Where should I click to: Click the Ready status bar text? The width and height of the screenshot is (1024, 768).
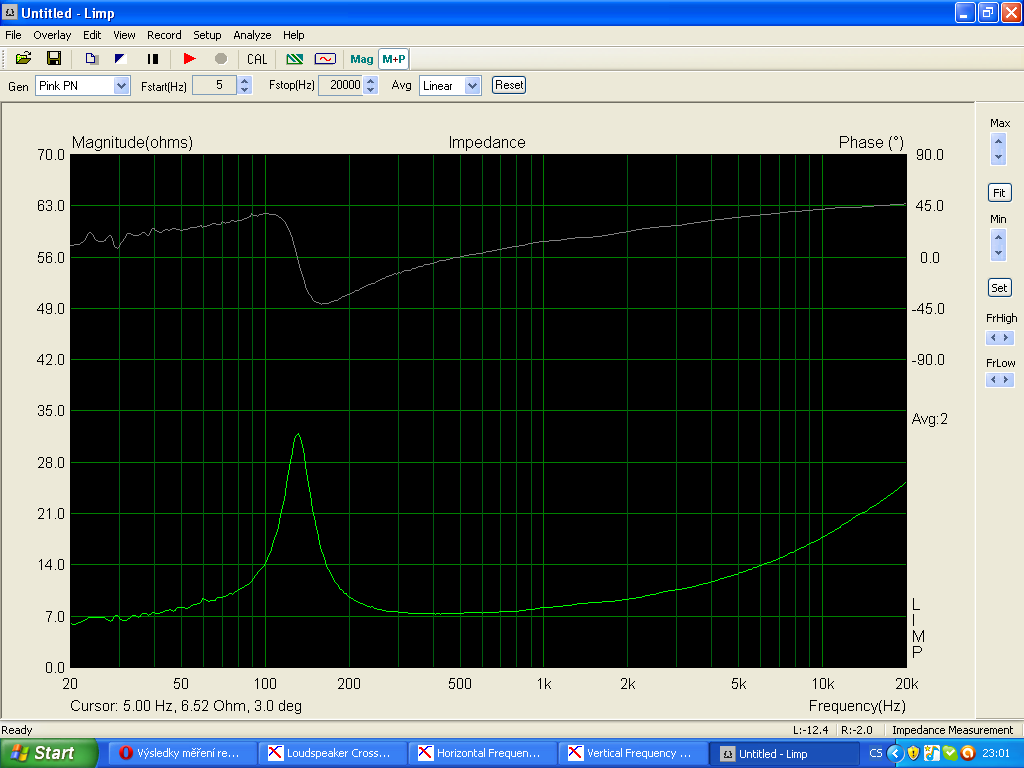click(16, 730)
